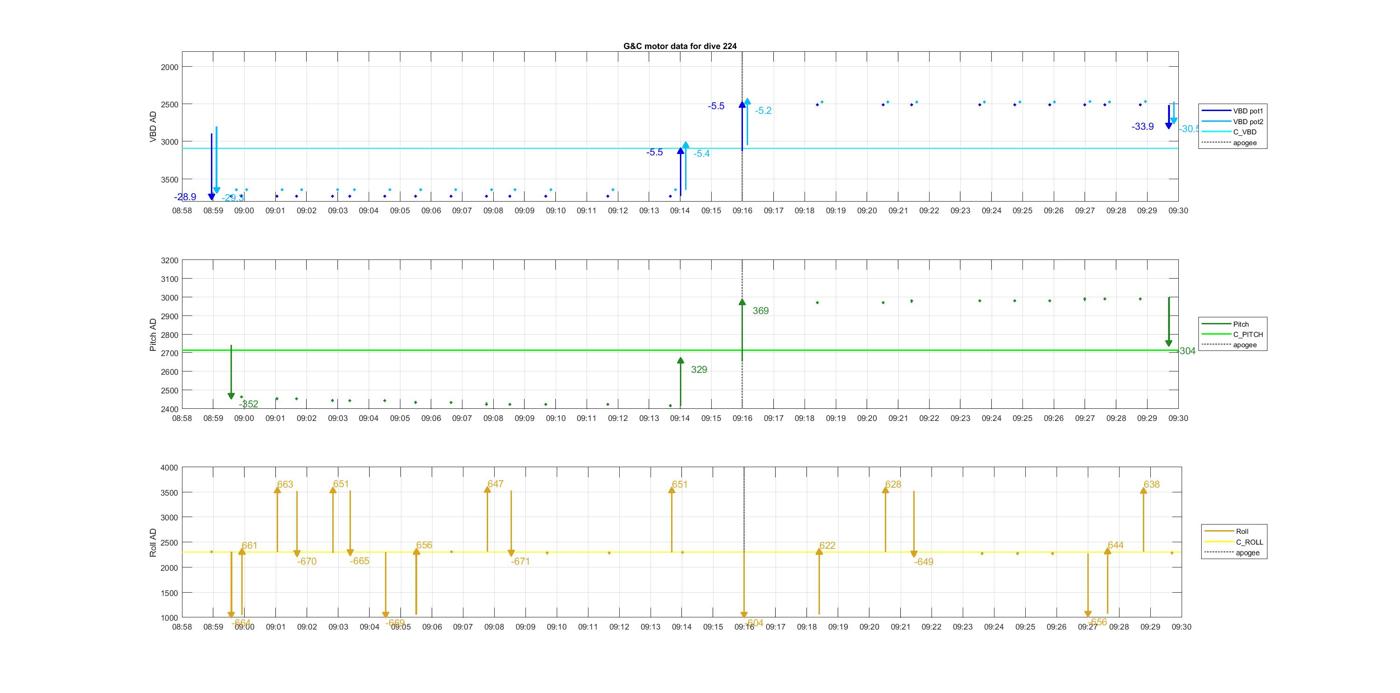Click the "08:58" time tick under Roll plot
This screenshot has height=693, width=1400.
click(x=182, y=627)
